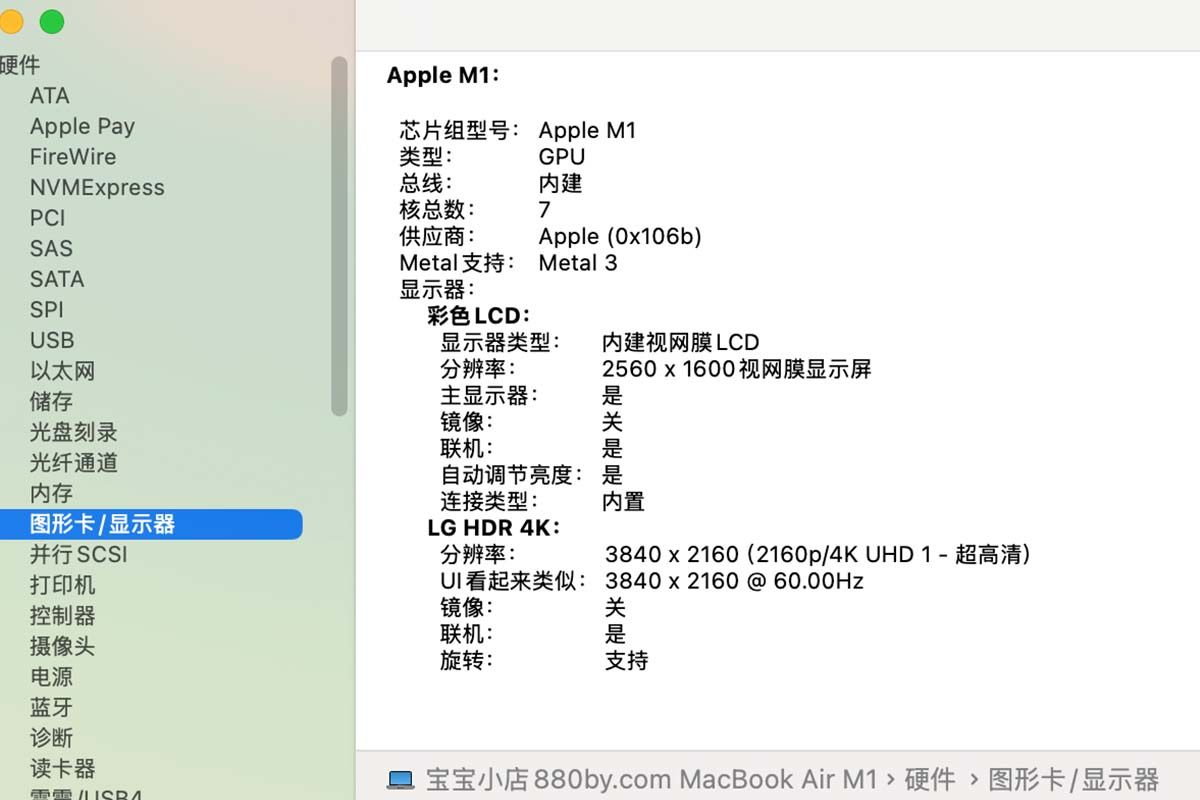Screen dimensions: 1200x800
Task: Select 内存 memory entry
Action: pyautogui.click(x=51, y=494)
